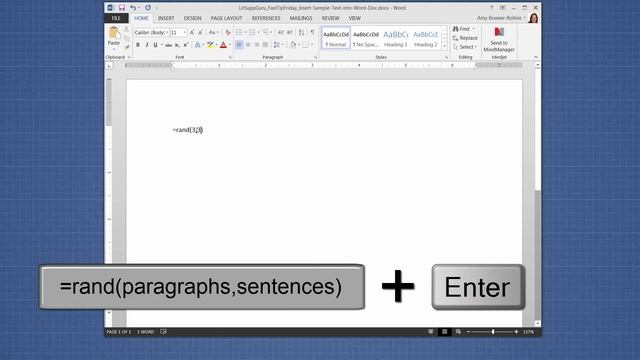The image size is (640, 360).
Task: Apply the Heading 1 style
Action: tap(396, 38)
